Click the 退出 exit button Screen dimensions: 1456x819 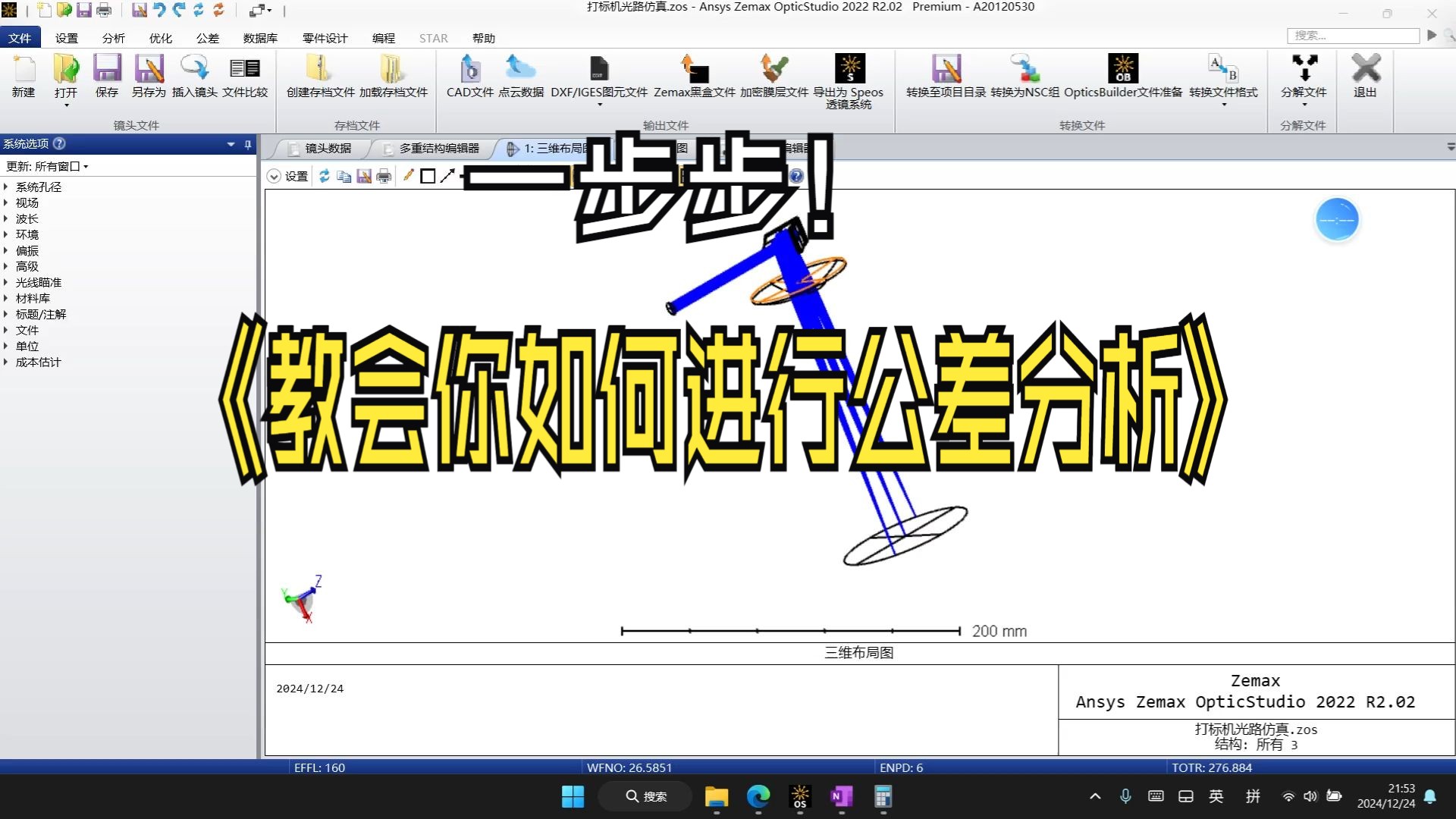pos(1365,76)
